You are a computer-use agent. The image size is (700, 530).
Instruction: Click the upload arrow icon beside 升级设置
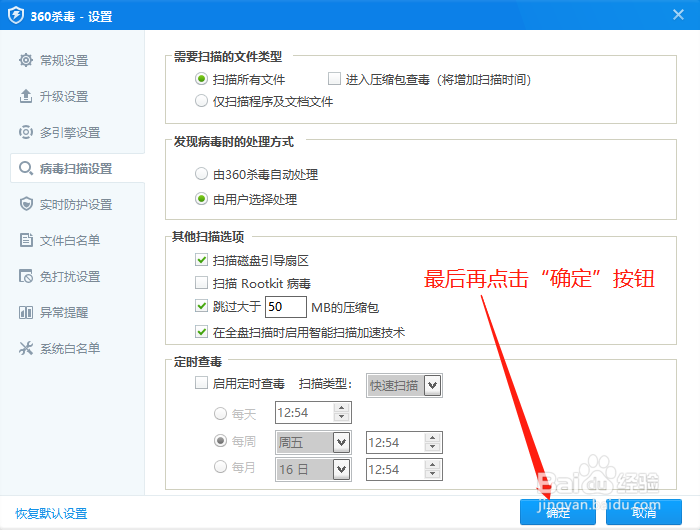click(x=26, y=96)
